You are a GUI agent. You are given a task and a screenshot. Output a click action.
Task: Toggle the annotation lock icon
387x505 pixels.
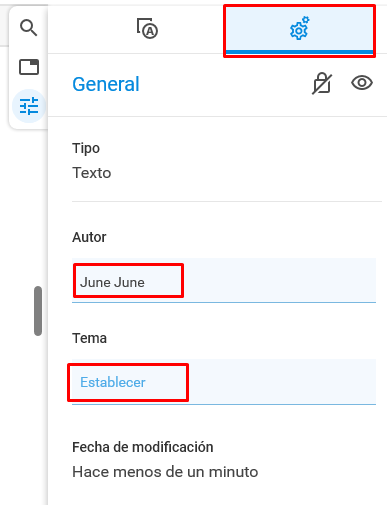click(x=322, y=83)
